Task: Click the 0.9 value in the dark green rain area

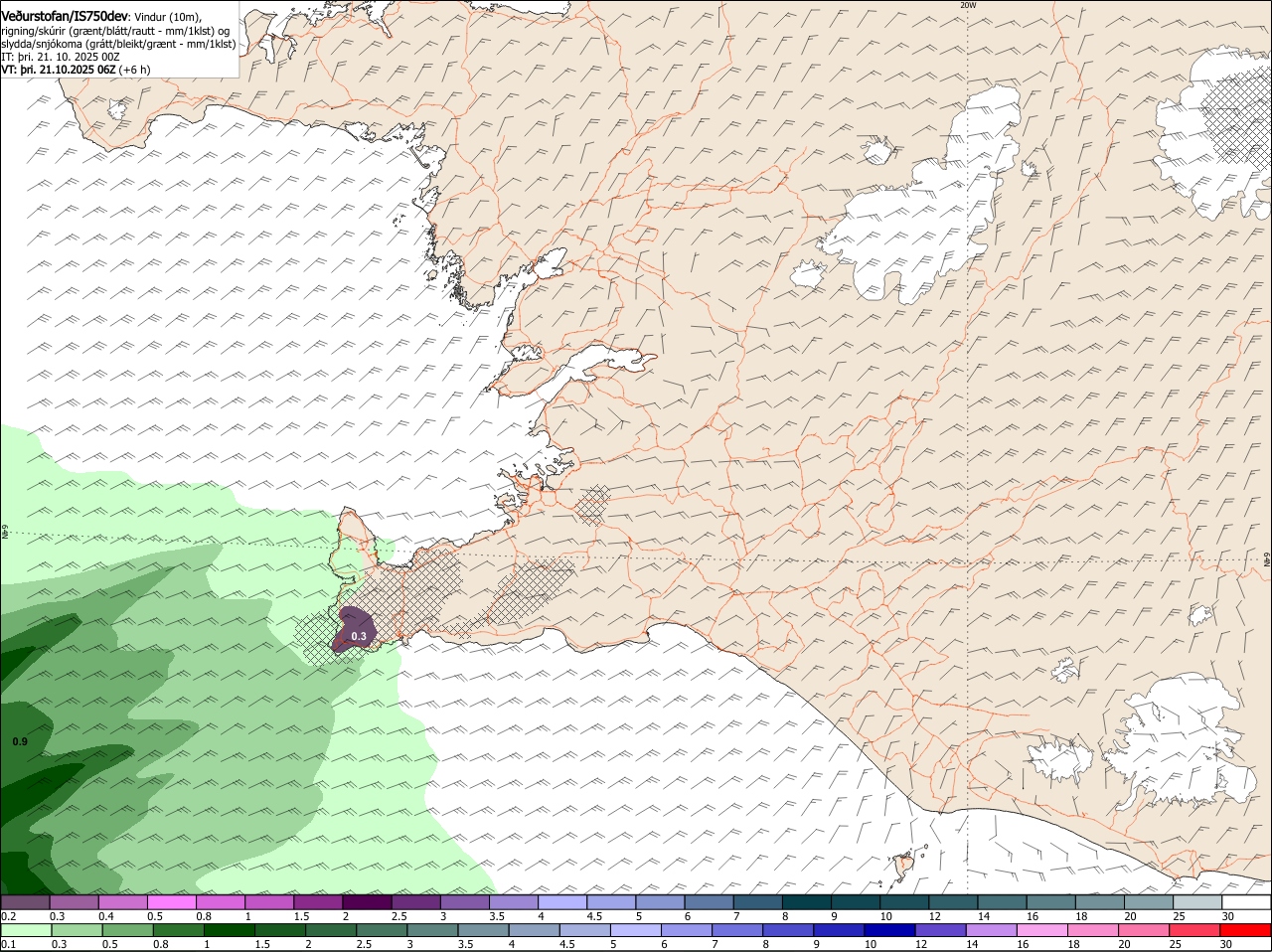Action: (20, 742)
